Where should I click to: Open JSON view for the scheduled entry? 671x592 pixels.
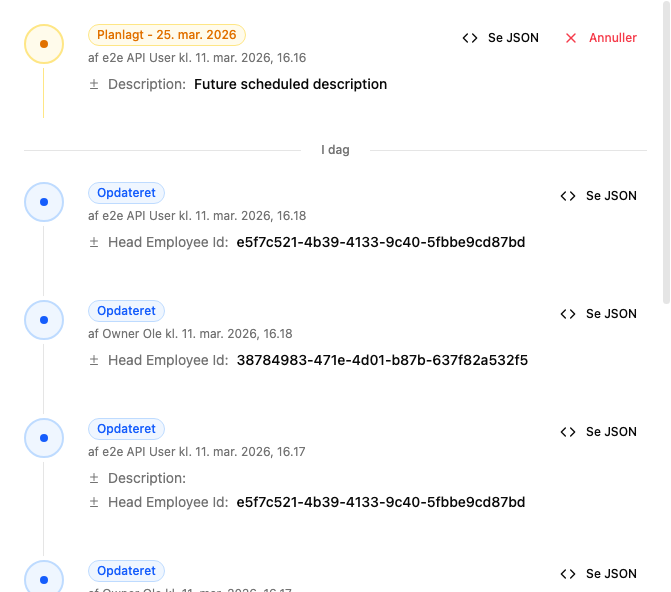click(500, 38)
